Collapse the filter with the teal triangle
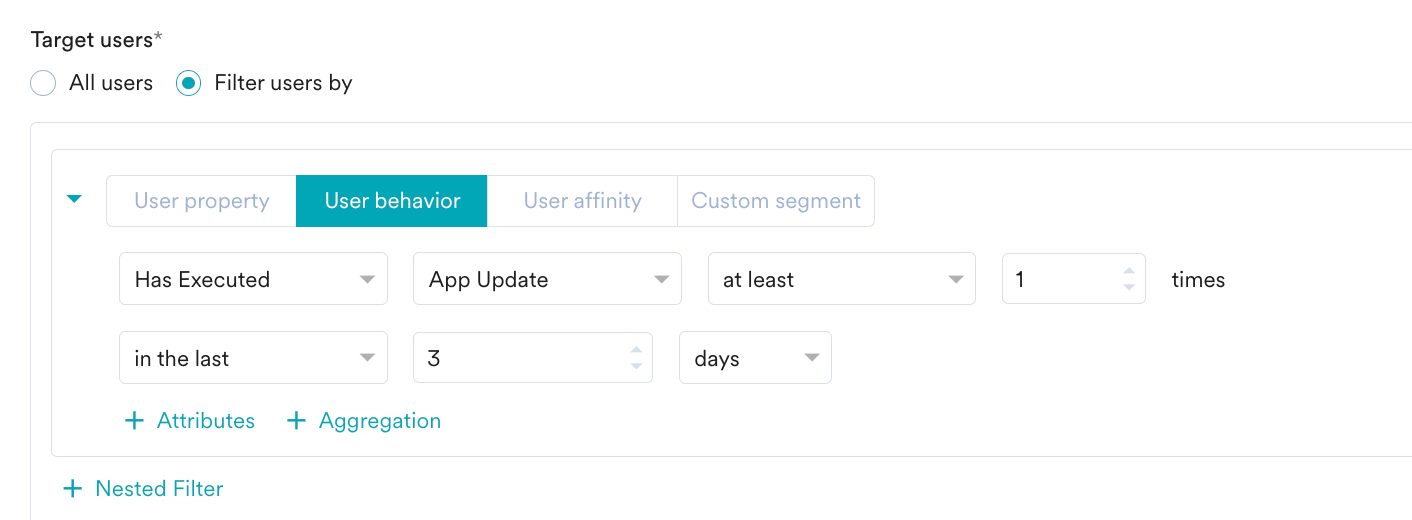 click(74, 199)
